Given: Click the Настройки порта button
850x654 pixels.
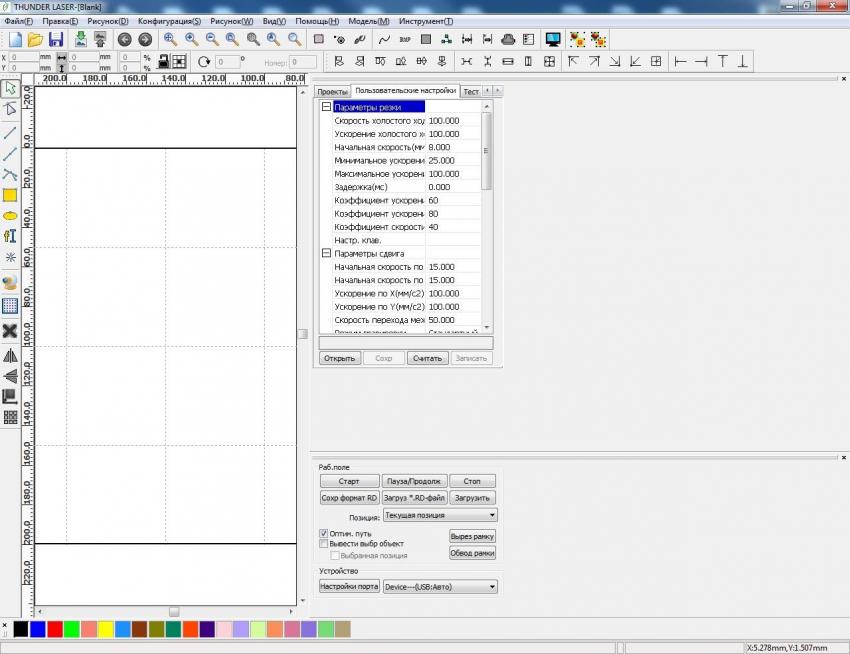Looking at the screenshot, I should tap(348, 587).
